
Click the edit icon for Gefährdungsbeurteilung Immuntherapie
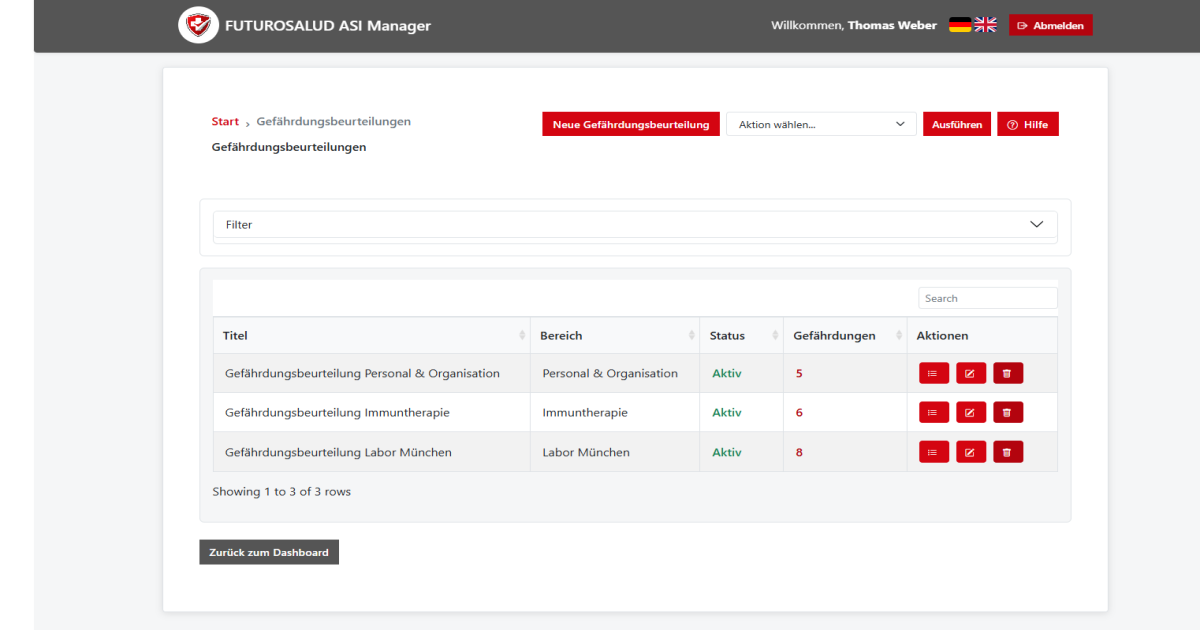tap(970, 412)
